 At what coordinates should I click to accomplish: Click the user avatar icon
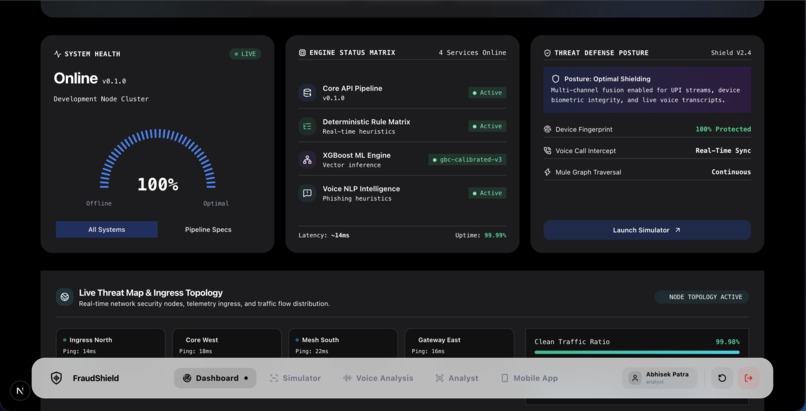point(635,378)
